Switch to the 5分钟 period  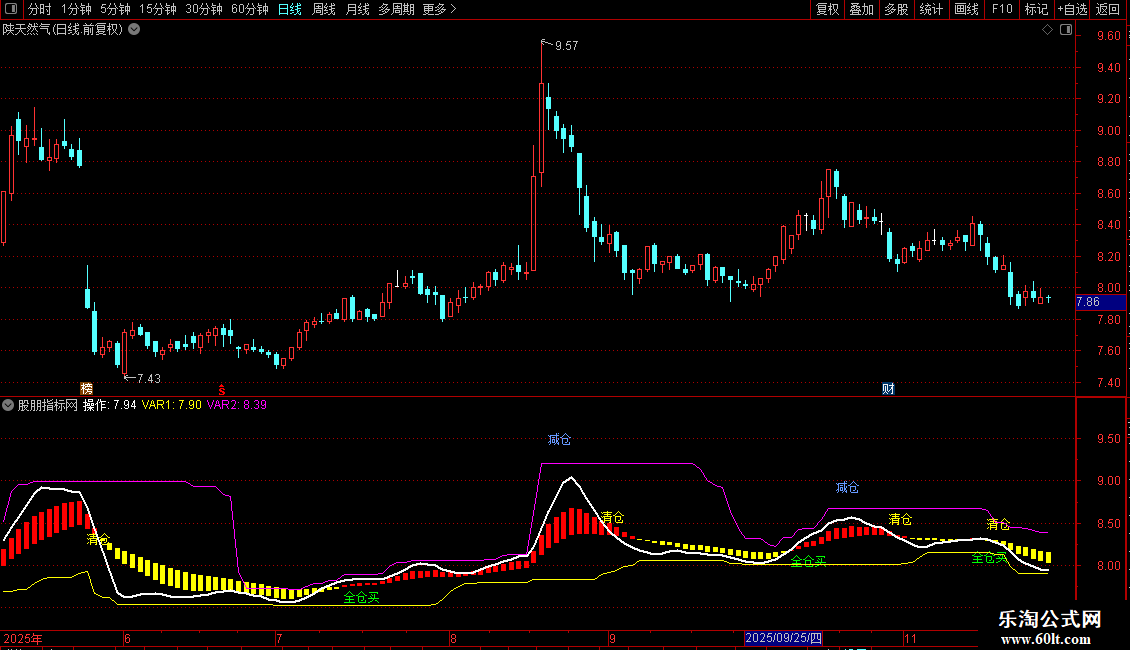[x=115, y=9]
